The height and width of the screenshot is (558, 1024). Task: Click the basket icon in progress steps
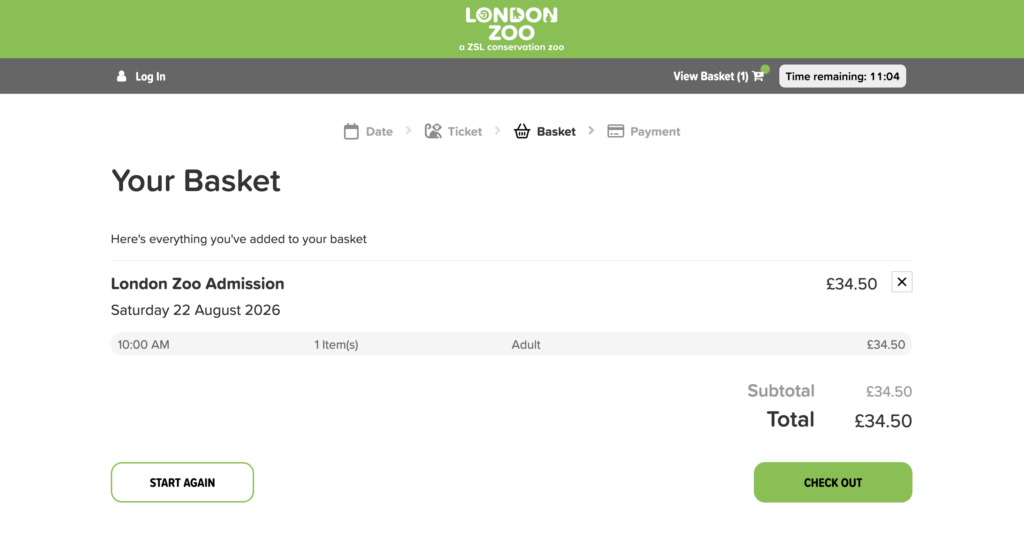coord(522,131)
